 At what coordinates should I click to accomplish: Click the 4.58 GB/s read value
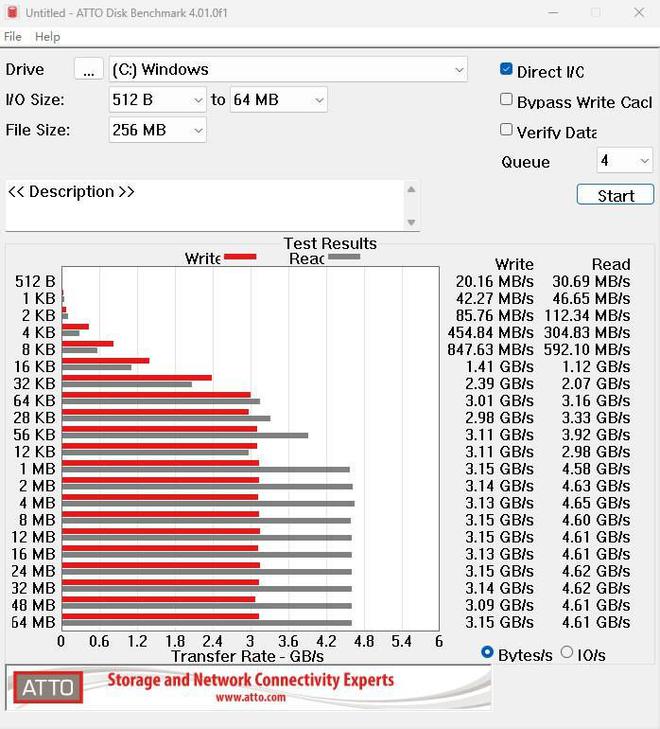pyautogui.click(x=596, y=469)
